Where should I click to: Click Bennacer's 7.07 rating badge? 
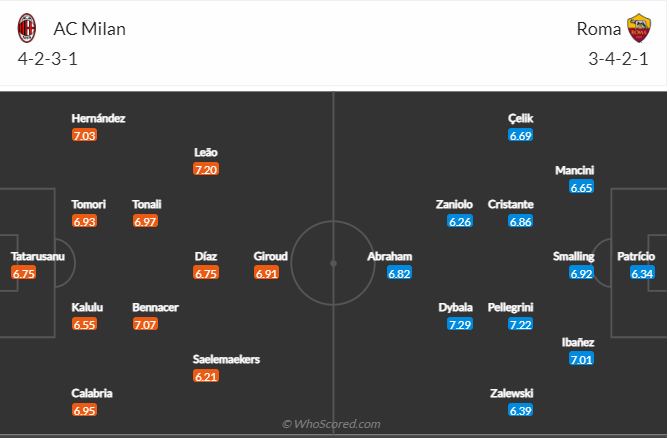click(x=145, y=324)
